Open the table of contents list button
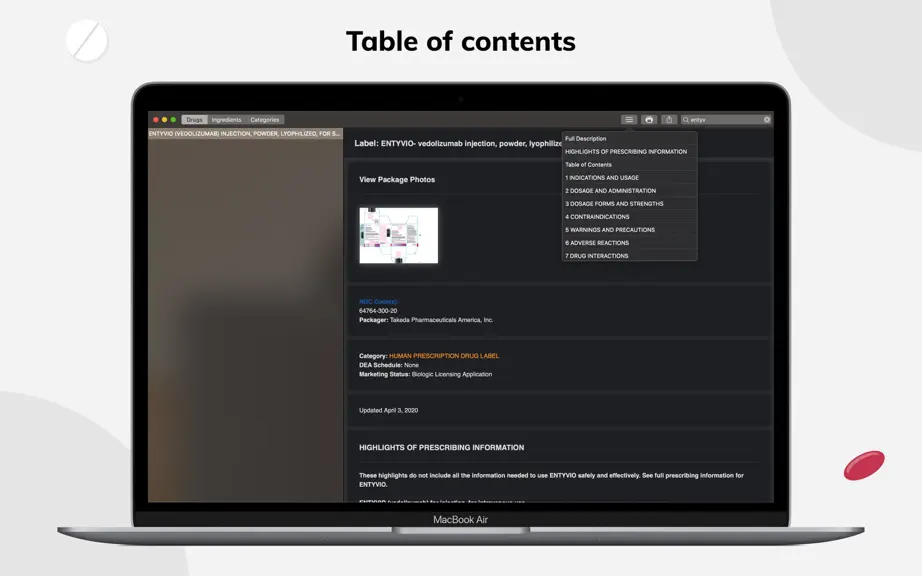 point(629,119)
